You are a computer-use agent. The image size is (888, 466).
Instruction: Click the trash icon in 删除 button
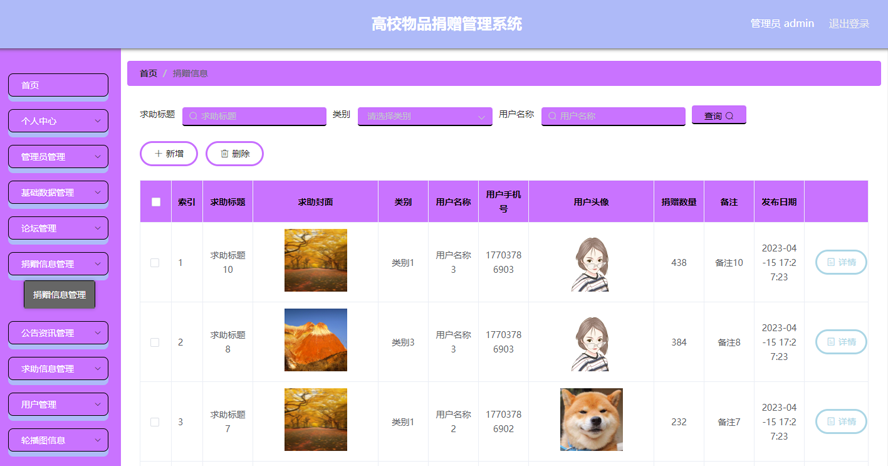point(224,153)
